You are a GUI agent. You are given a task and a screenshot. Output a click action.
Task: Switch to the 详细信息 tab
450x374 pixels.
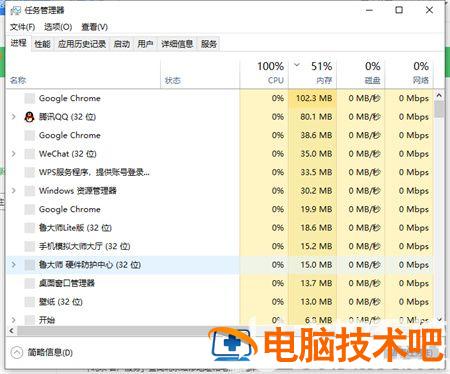177,44
